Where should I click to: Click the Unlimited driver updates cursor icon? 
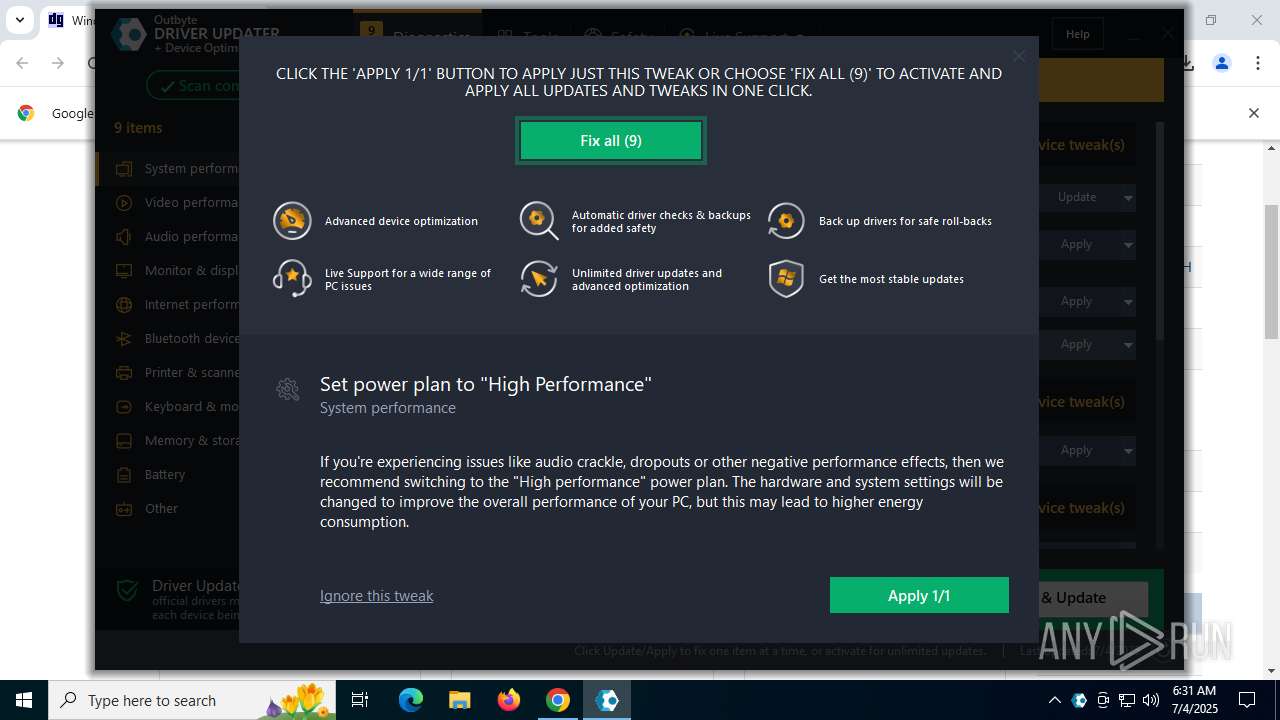539,279
